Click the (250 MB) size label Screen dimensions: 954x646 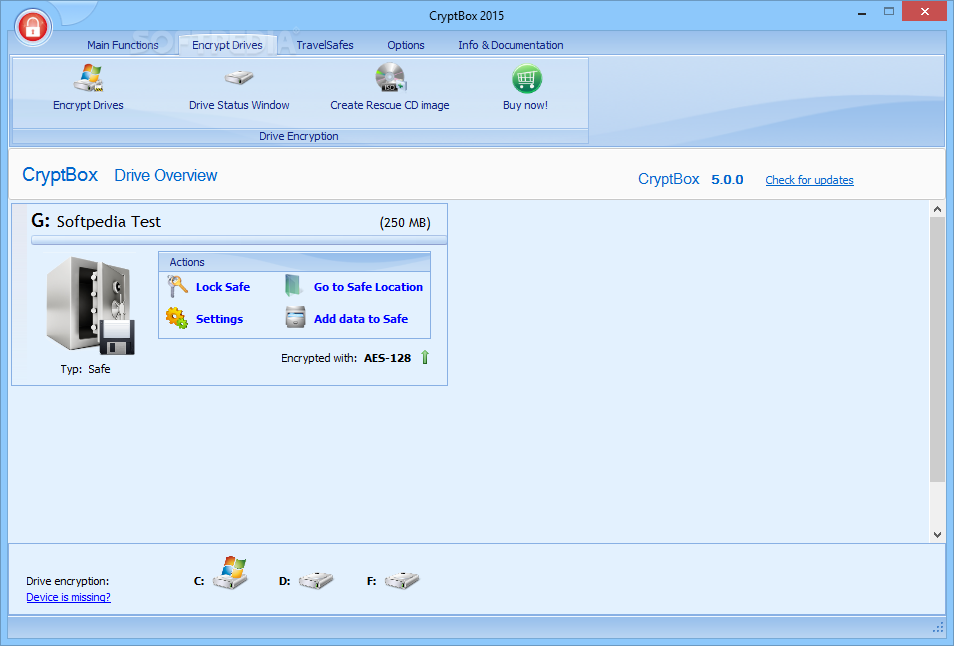tap(405, 223)
